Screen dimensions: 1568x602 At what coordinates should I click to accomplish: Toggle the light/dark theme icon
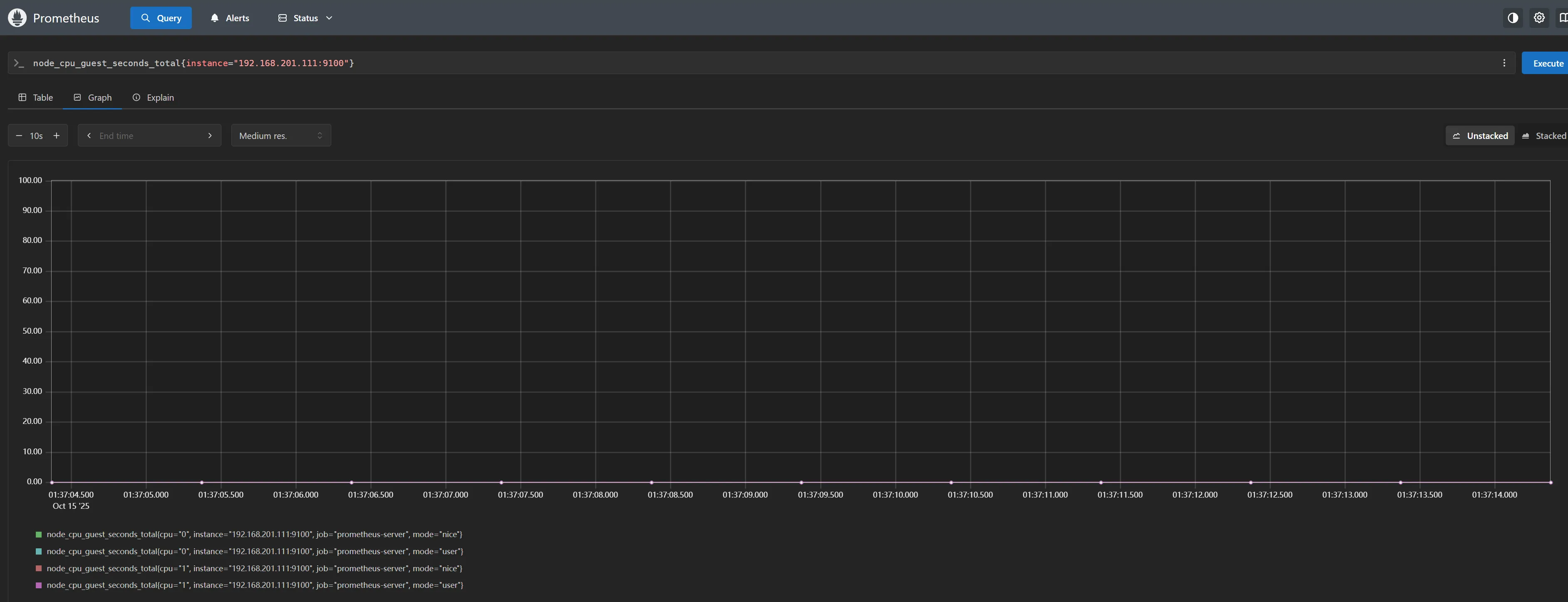click(1513, 17)
